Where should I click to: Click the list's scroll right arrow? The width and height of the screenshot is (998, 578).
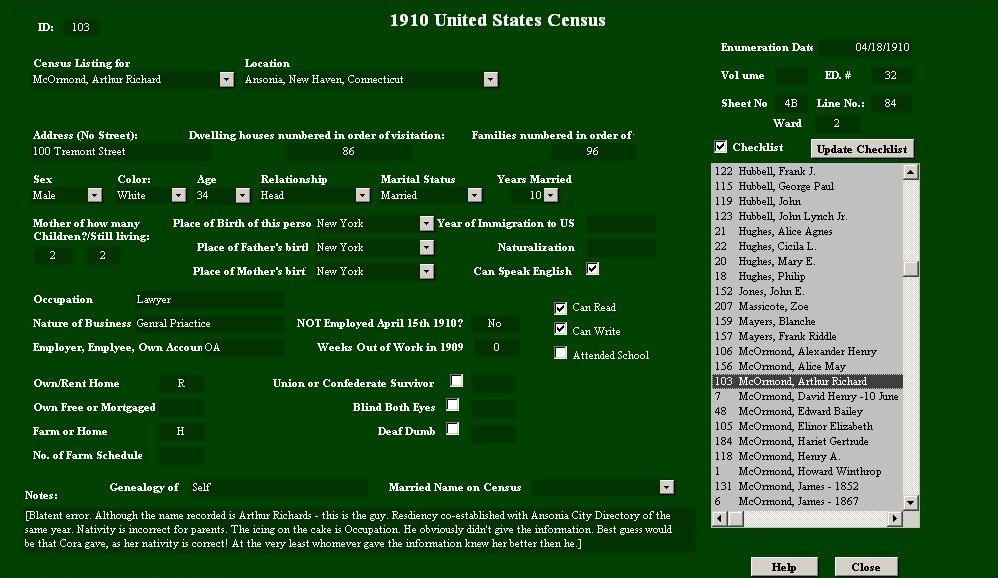895,518
